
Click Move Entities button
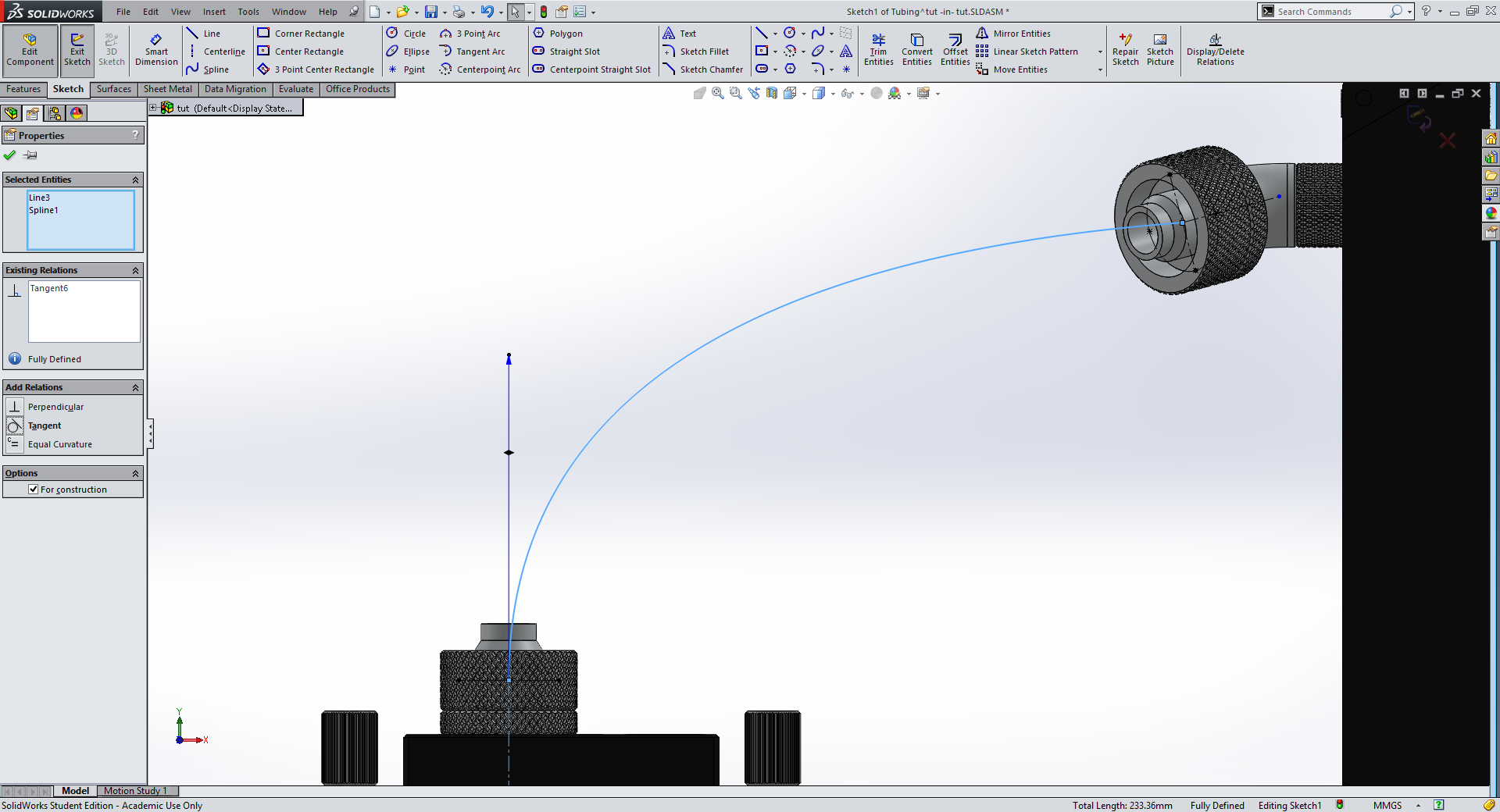click(1012, 69)
